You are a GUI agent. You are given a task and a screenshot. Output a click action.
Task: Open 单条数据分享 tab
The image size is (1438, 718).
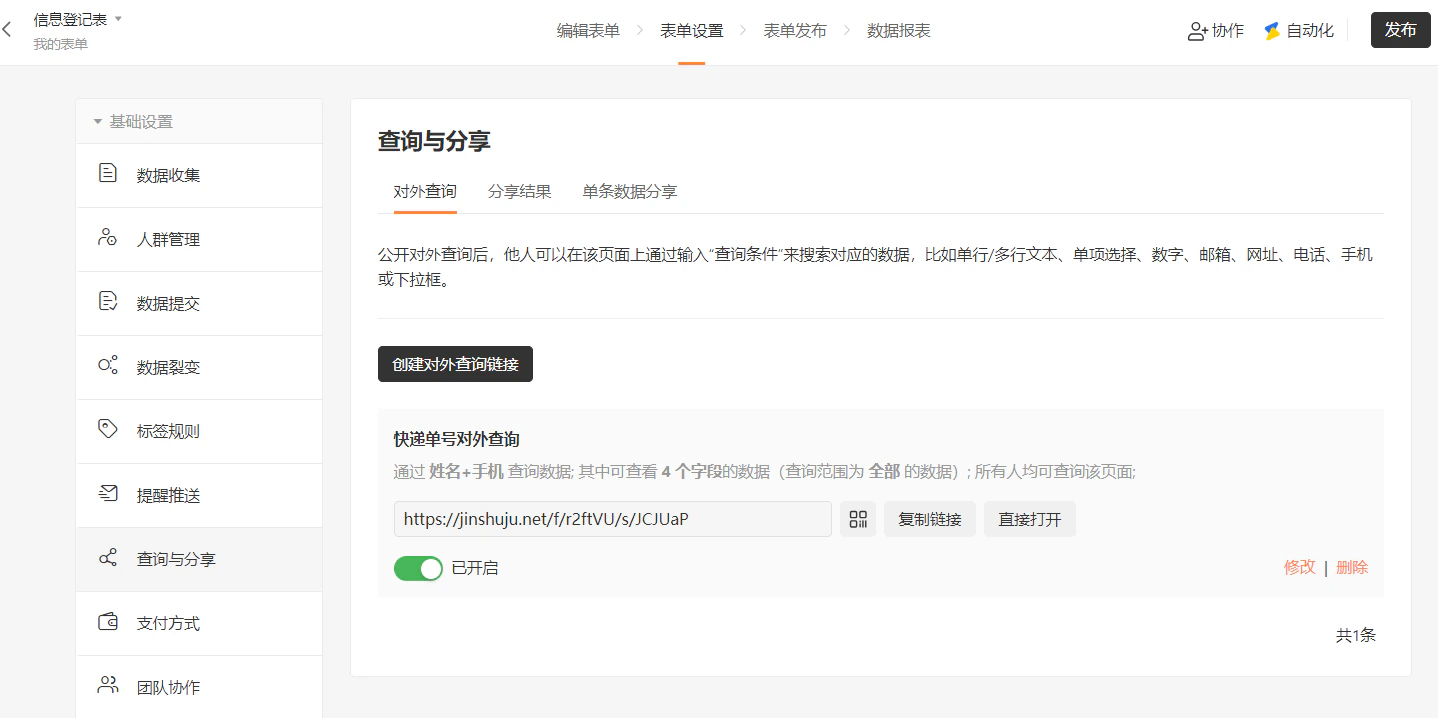click(630, 191)
